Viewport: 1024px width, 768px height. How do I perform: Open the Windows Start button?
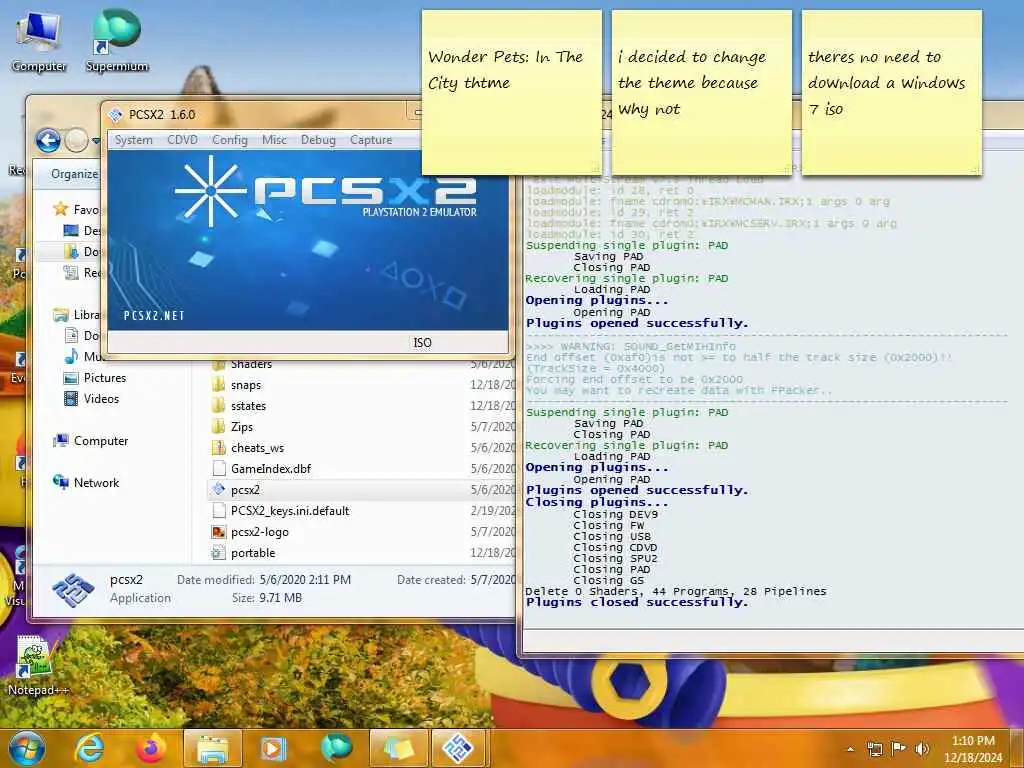pyautogui.click(x=27, y=748)
